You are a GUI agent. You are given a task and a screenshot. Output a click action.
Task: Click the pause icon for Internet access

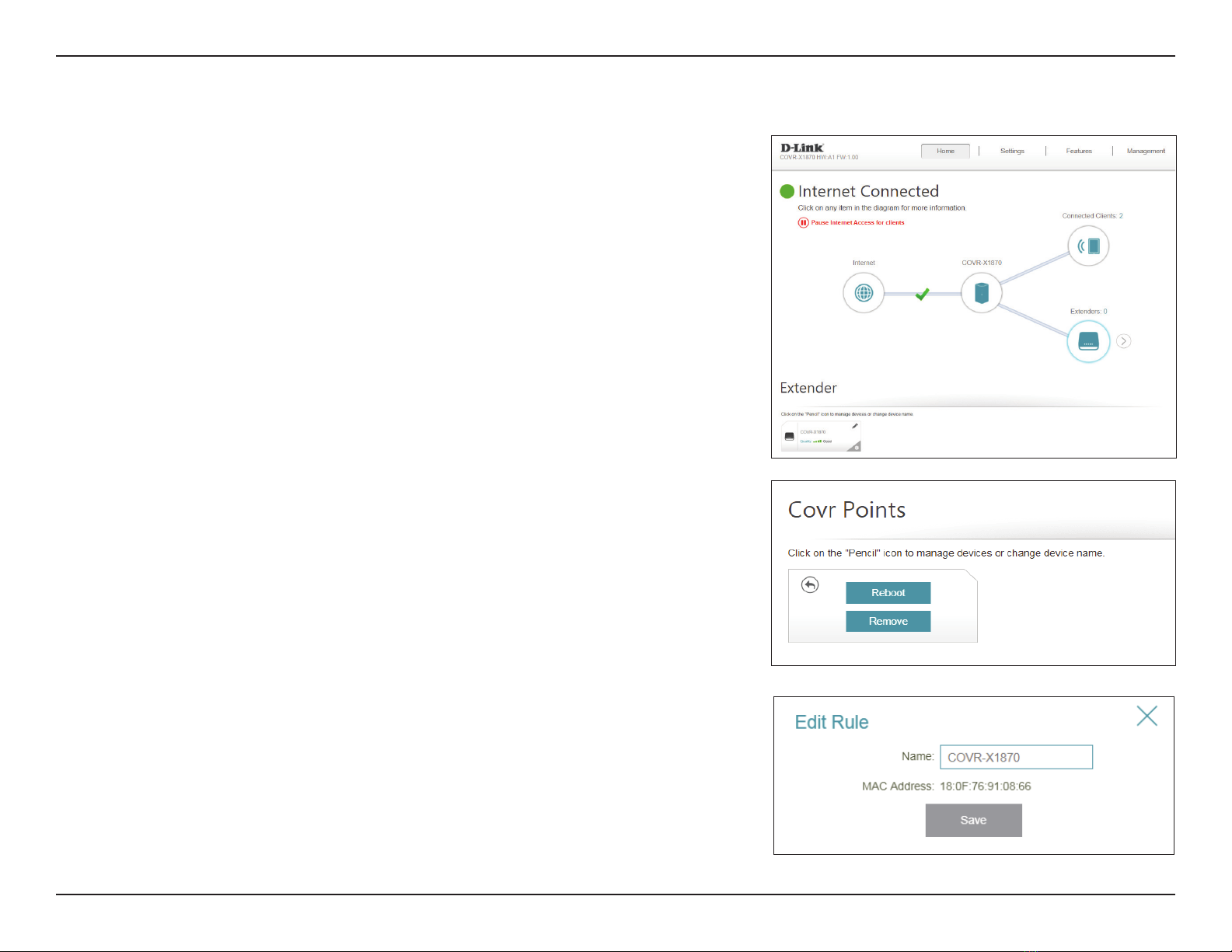[804, 222]
